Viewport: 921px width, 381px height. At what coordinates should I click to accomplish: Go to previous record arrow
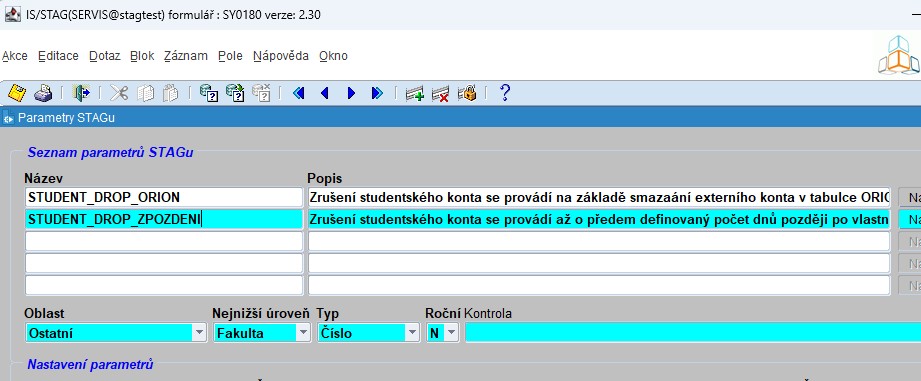(x=324, y=93)
